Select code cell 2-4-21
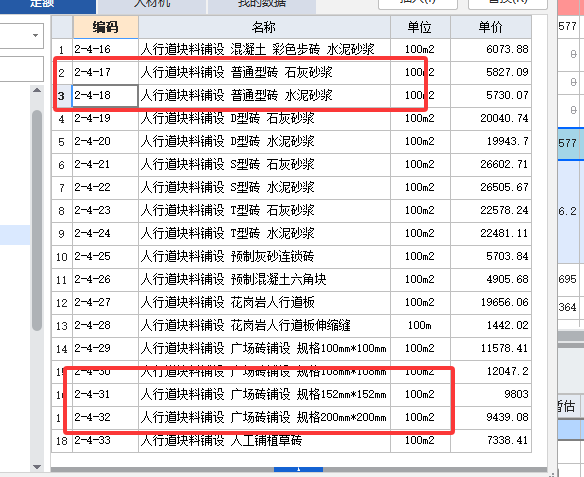 tap(105, 165)
